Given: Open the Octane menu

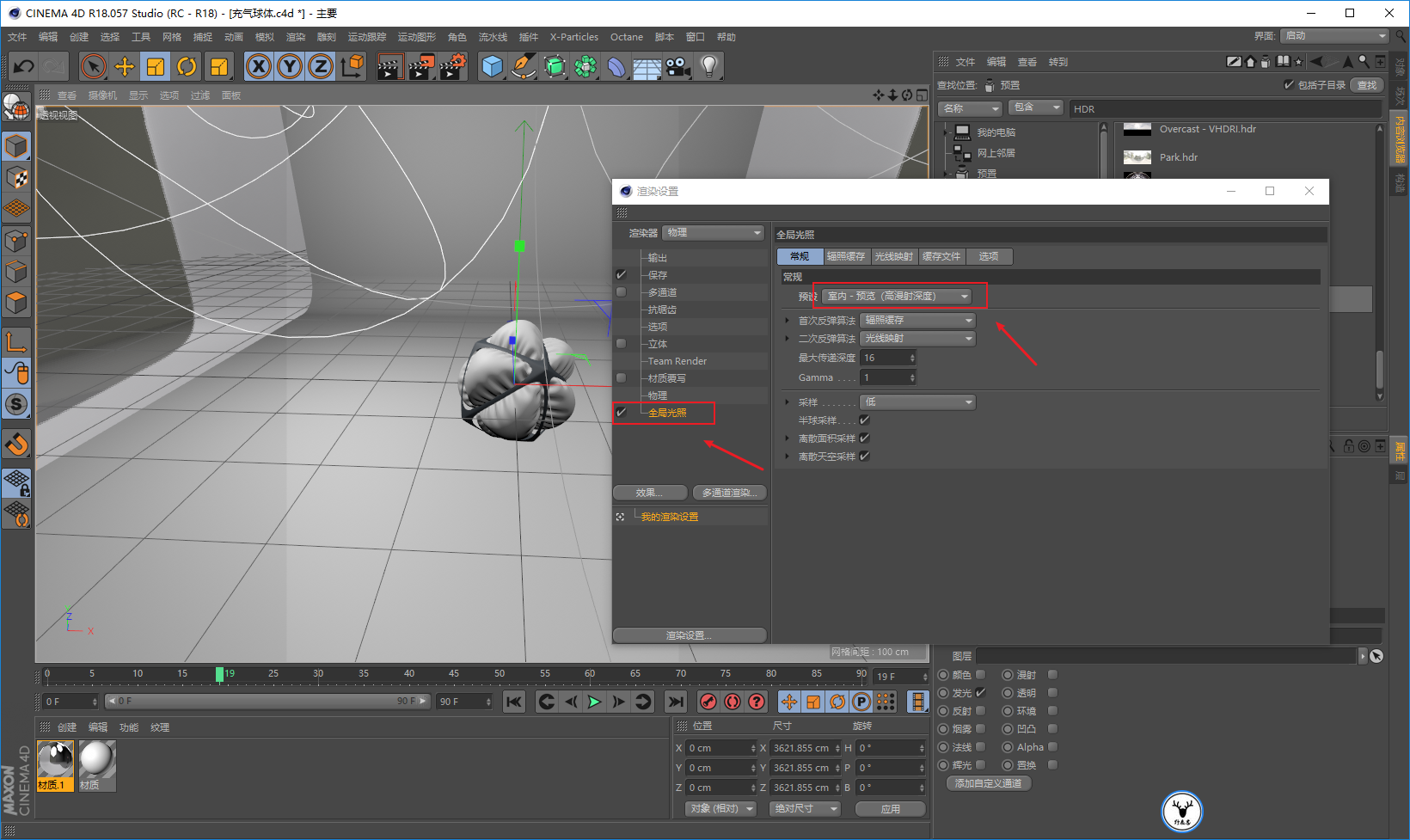Looking at the screenshot, I should (627, 37).
